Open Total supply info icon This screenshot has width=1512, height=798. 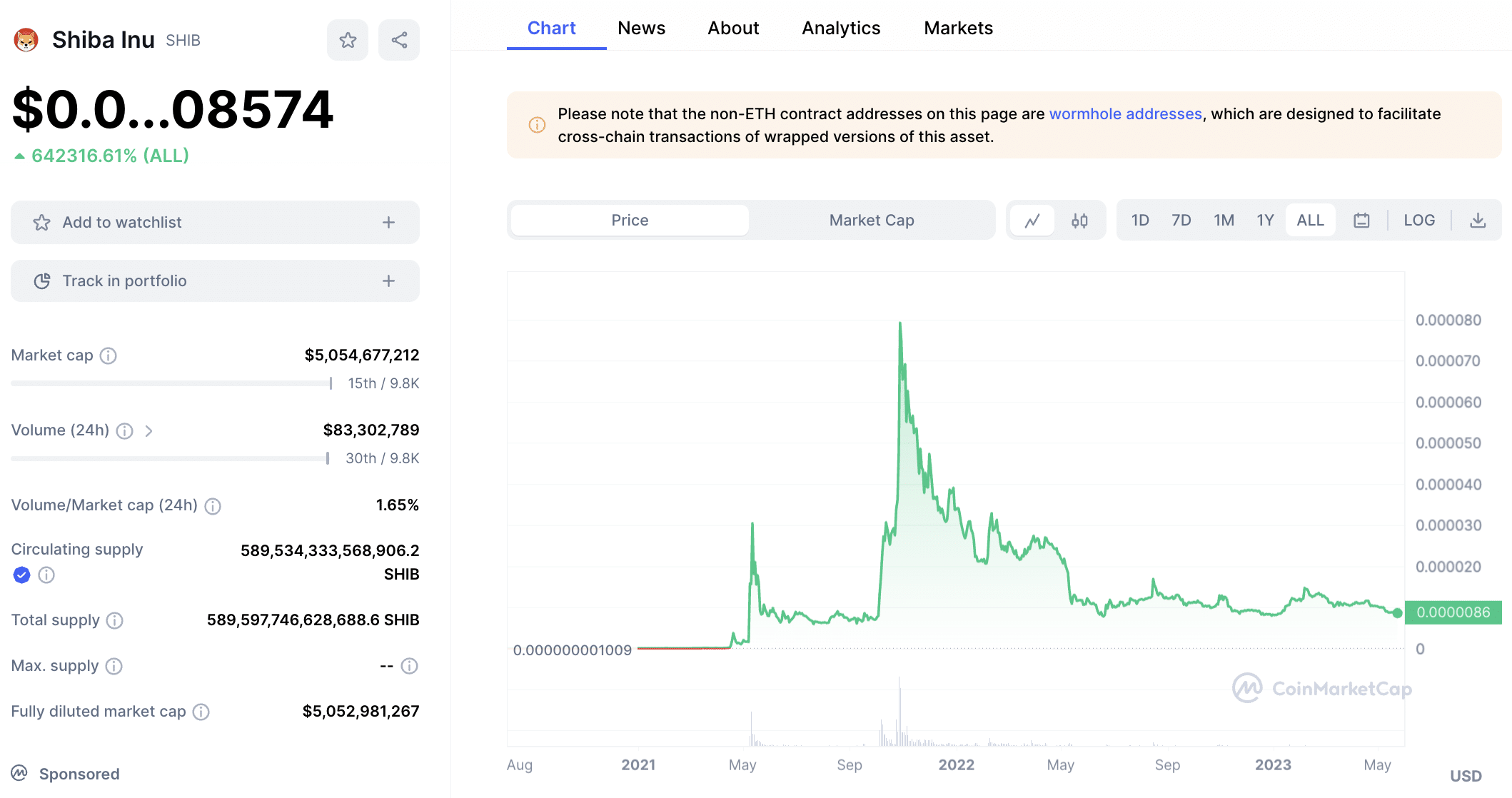point(115,620)
